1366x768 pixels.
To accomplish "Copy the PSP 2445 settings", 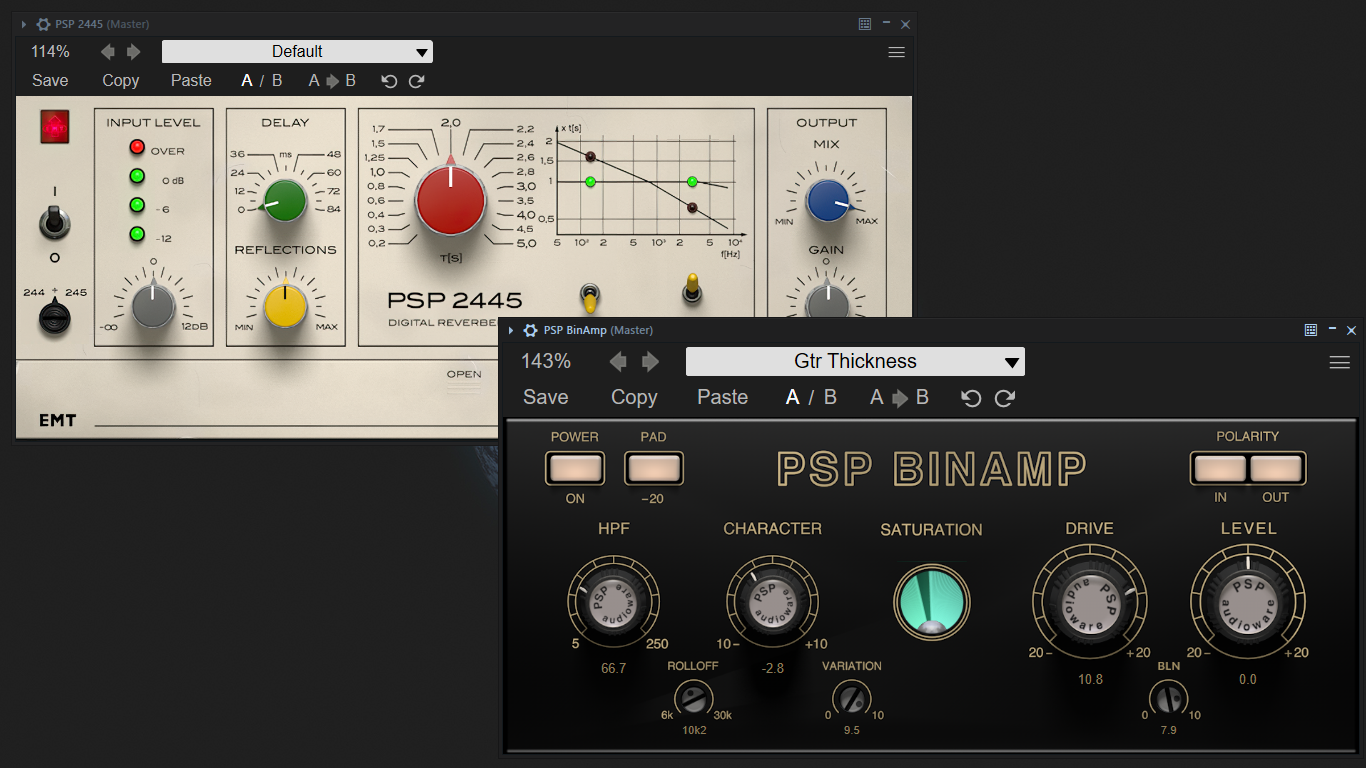I will point(120,81).
